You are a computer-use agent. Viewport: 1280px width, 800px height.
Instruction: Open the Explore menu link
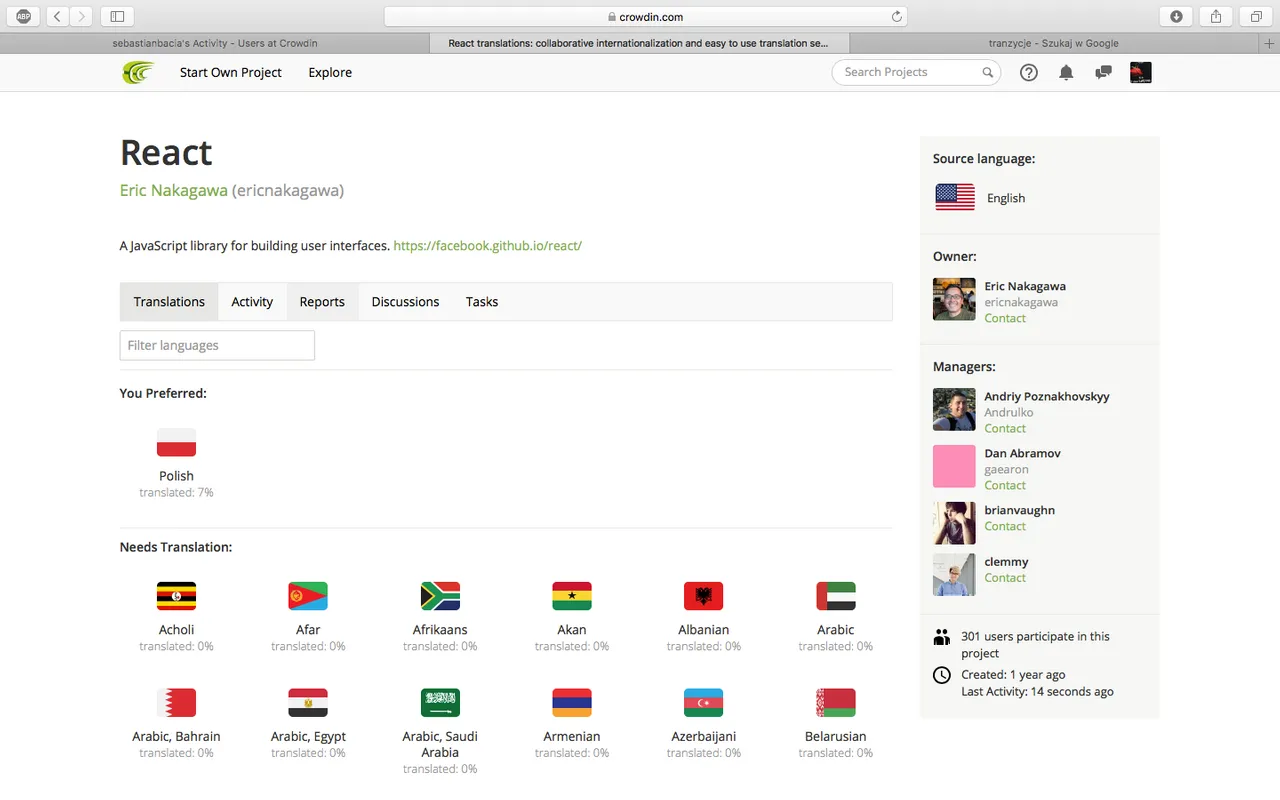pos(330,72)
